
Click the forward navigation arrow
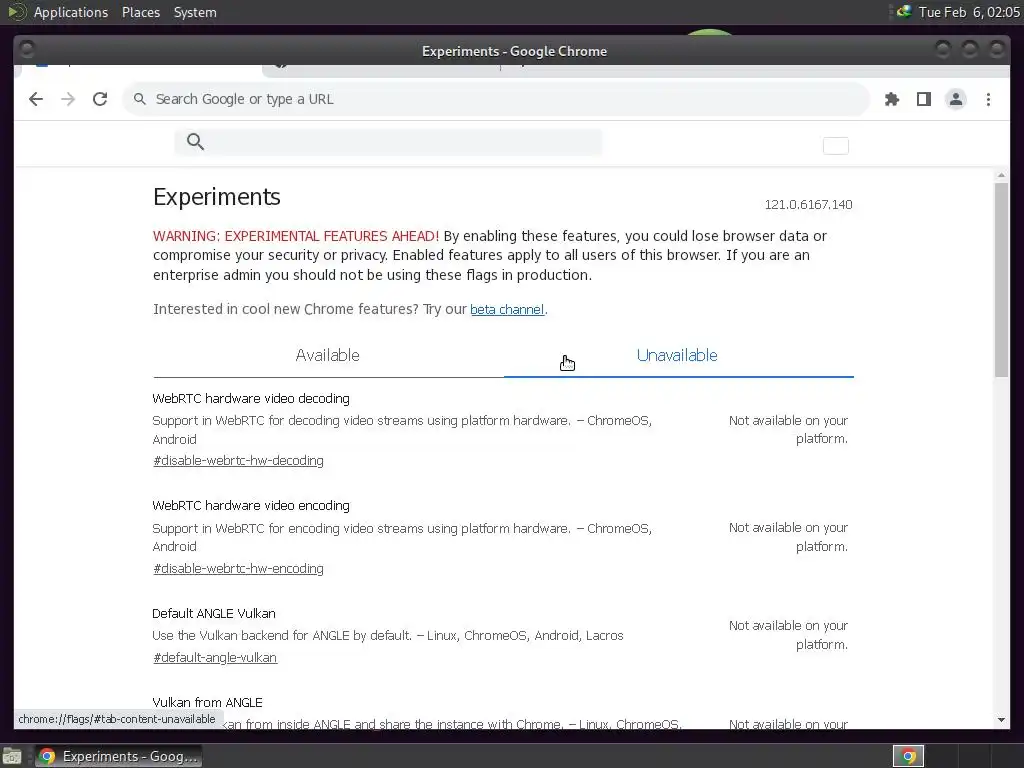68,99
